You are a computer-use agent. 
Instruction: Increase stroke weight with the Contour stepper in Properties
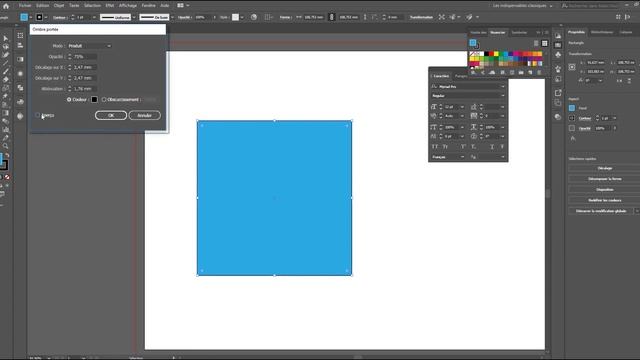pos(597,116)
